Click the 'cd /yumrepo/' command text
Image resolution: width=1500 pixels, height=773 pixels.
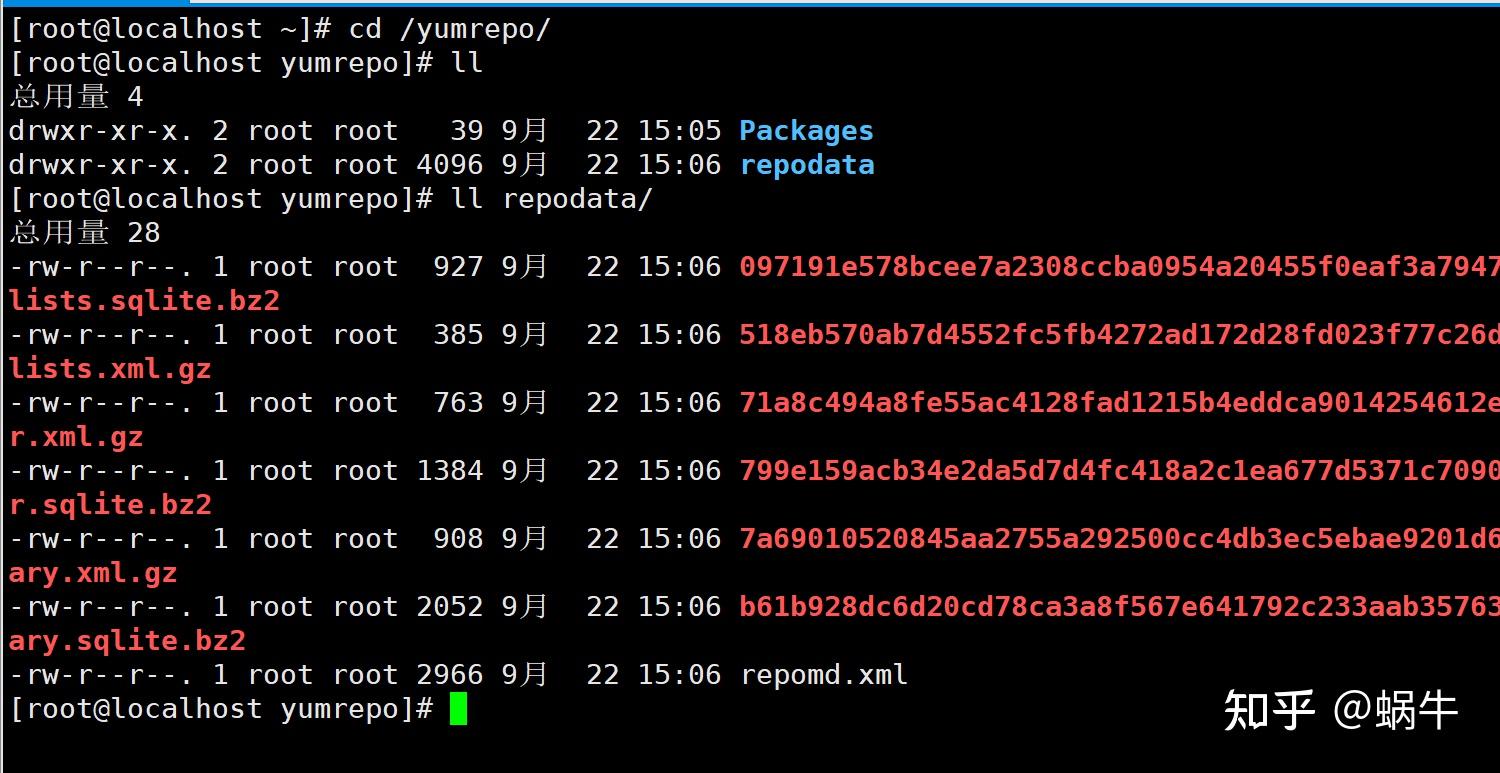click(450, 29)
